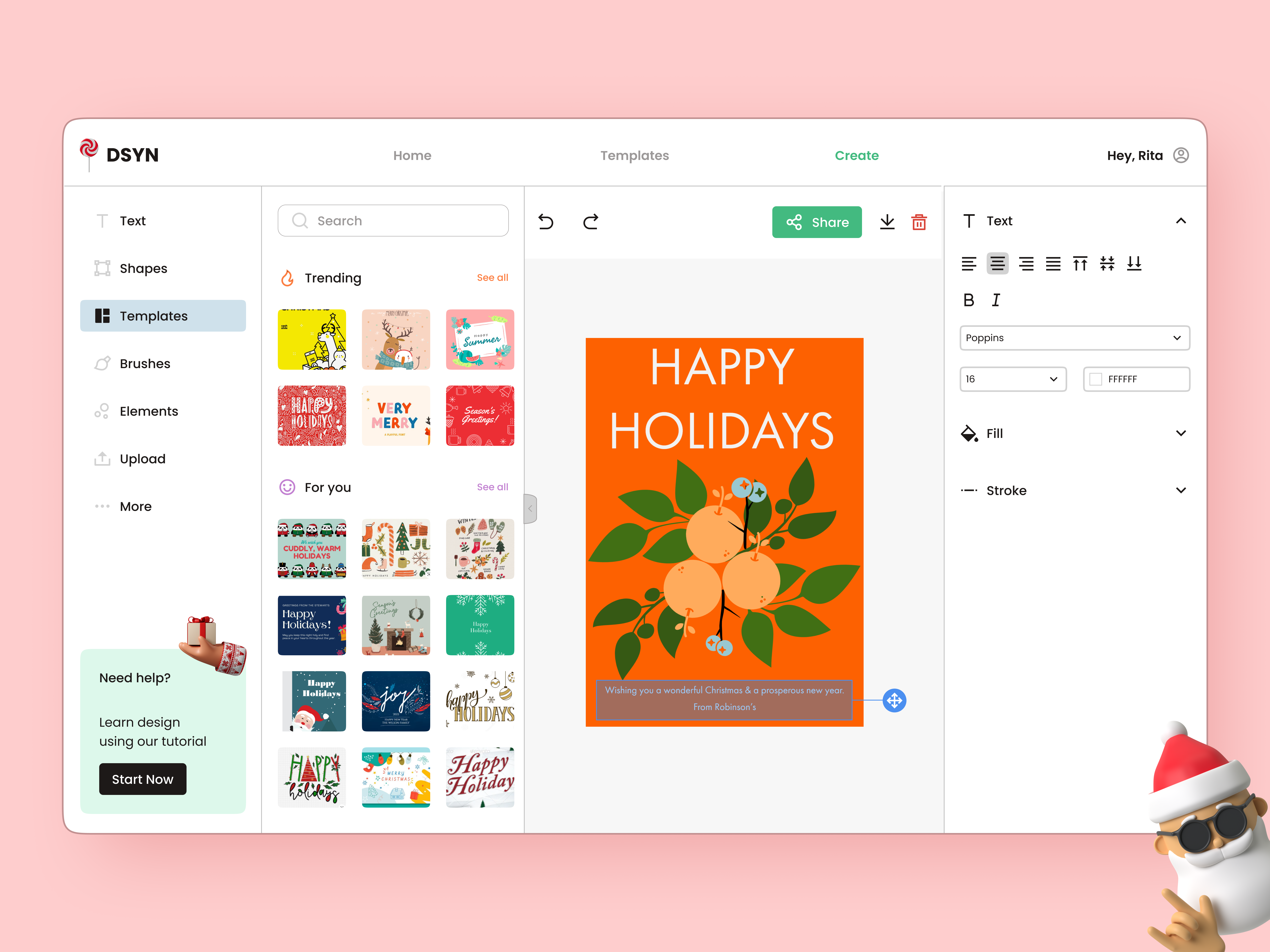
Task: Click the template Search field
Action: [x=393, y=221]
